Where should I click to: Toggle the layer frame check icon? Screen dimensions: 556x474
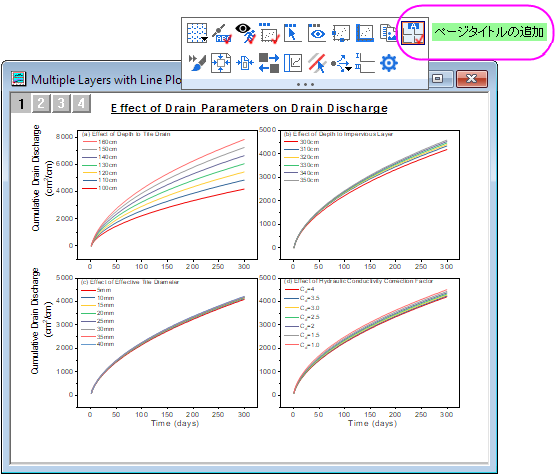(x=269, y=33)
